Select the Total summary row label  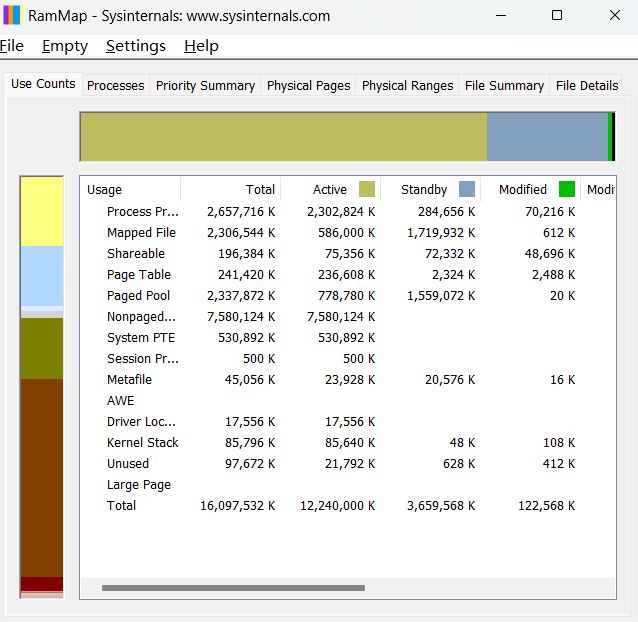pos(121,506)
